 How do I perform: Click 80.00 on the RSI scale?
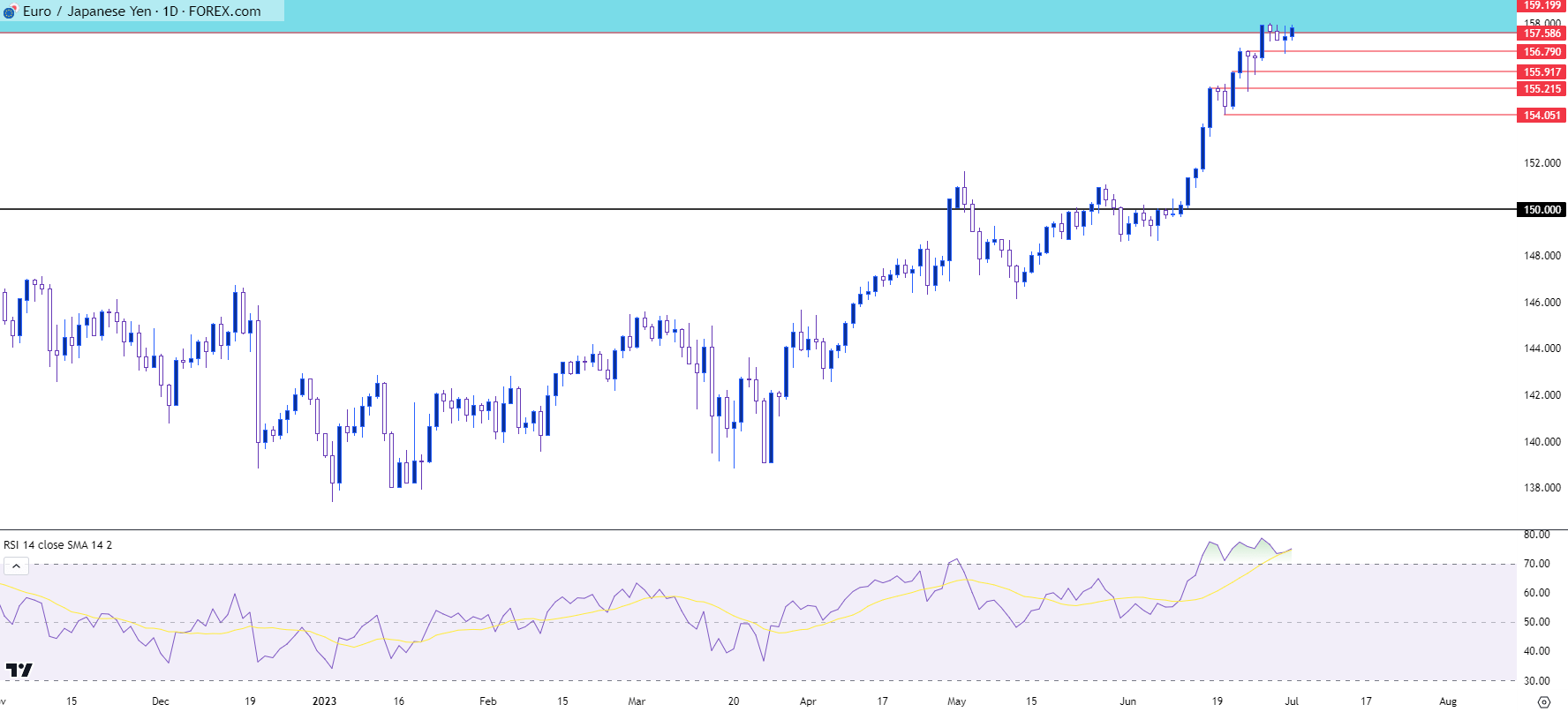point(1537,535)
